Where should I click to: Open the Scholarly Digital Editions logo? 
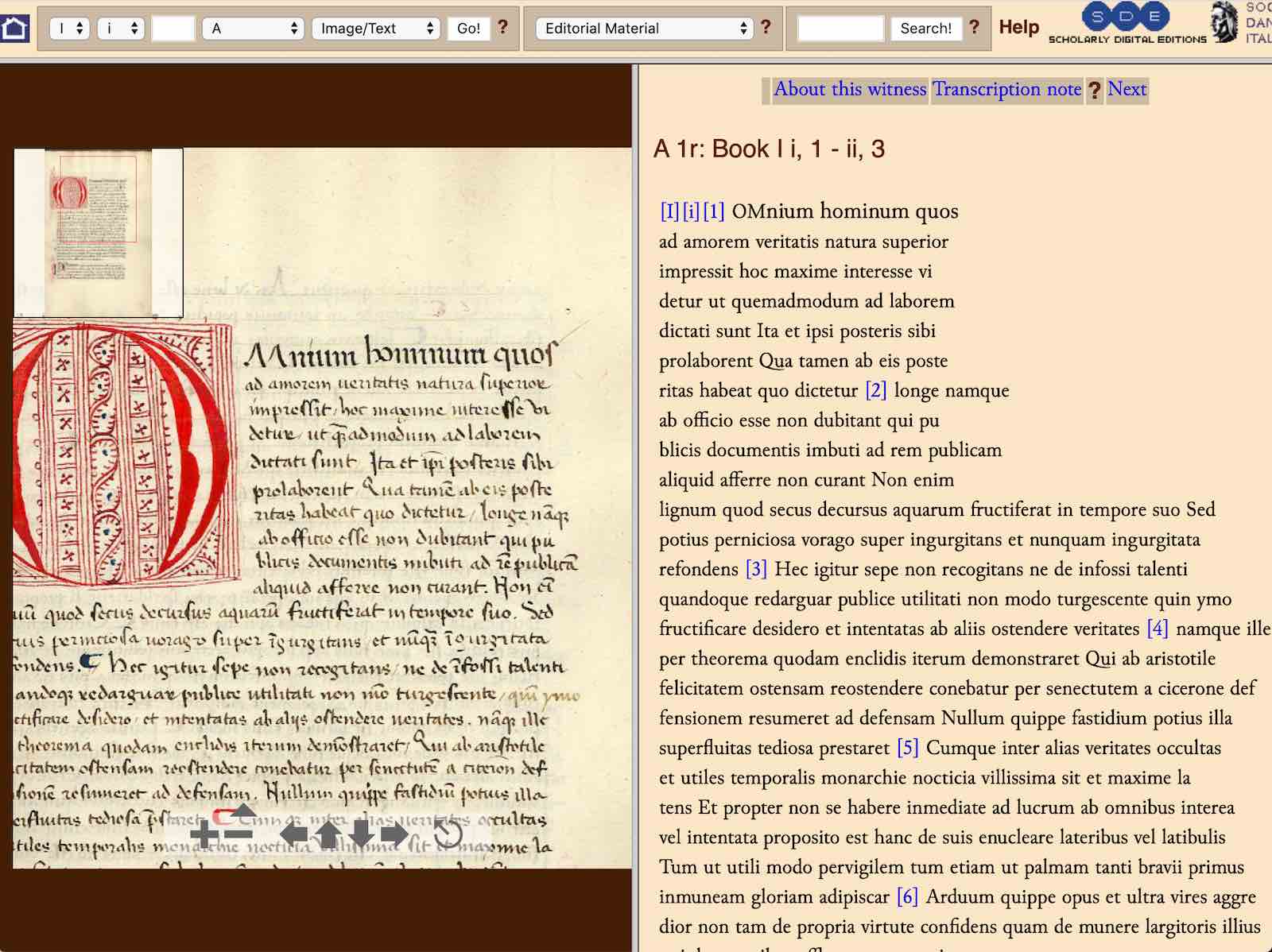(x=1127, y=23)
